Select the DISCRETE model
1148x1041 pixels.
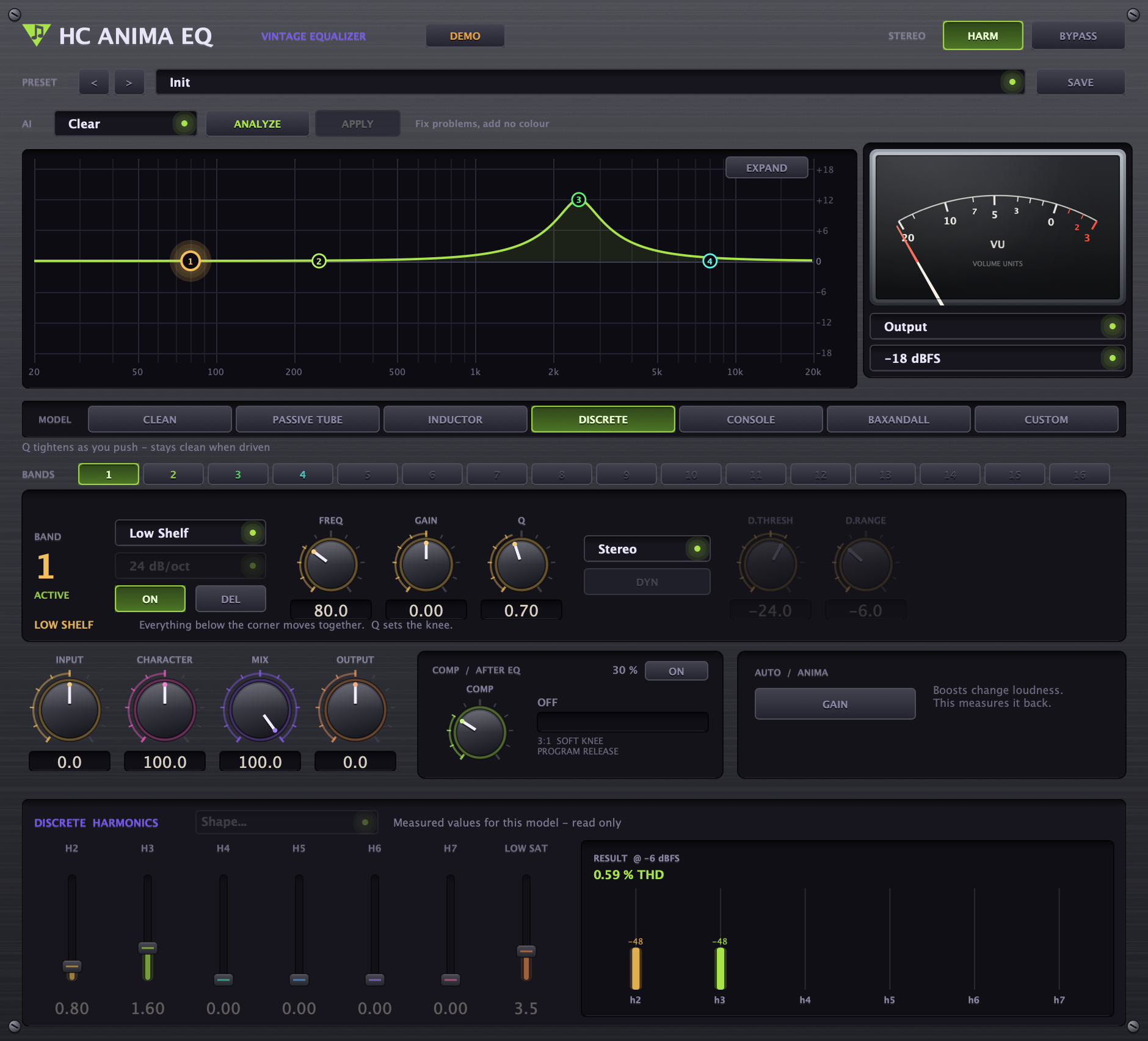coord(603,420)
